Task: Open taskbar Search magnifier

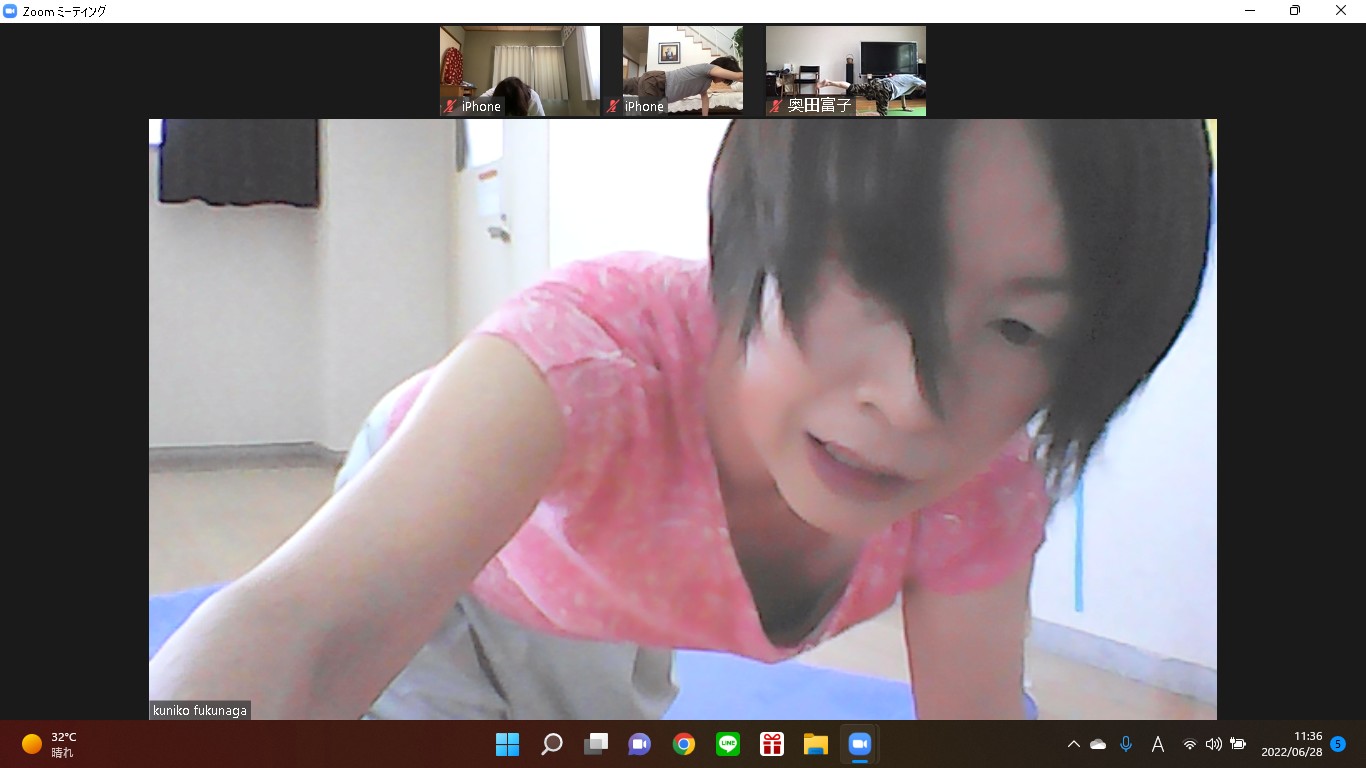Action: [x=552, y=744]
